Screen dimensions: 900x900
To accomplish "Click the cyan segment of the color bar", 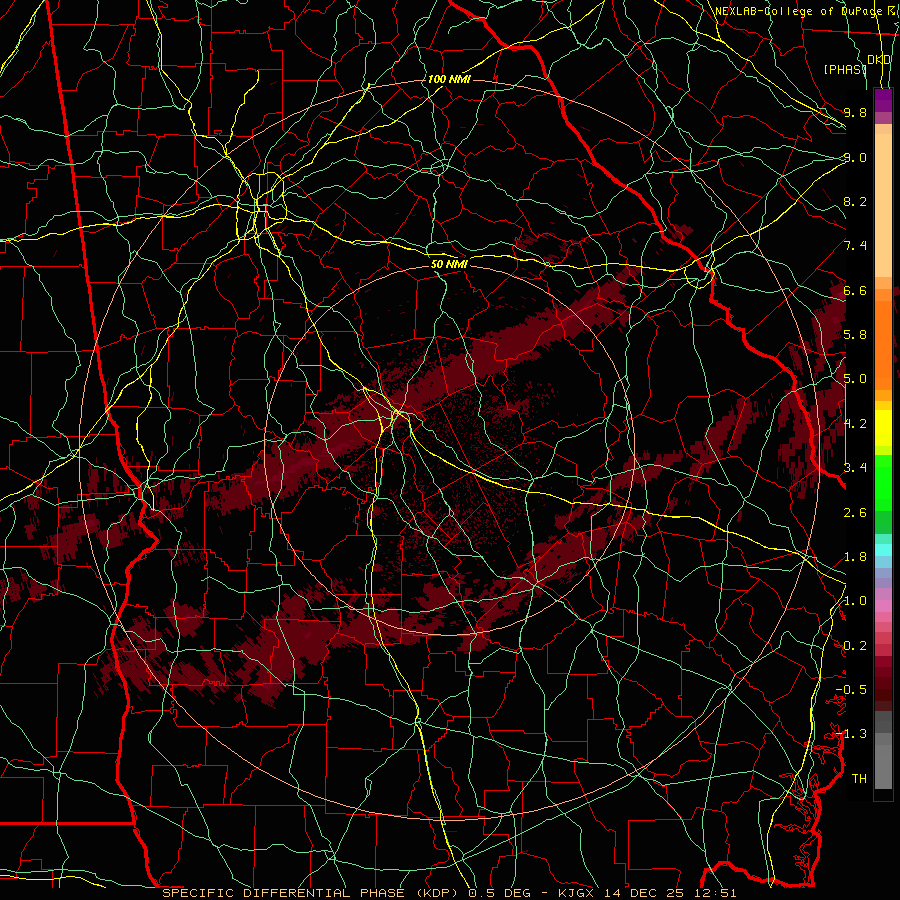I will coord(883,549).
